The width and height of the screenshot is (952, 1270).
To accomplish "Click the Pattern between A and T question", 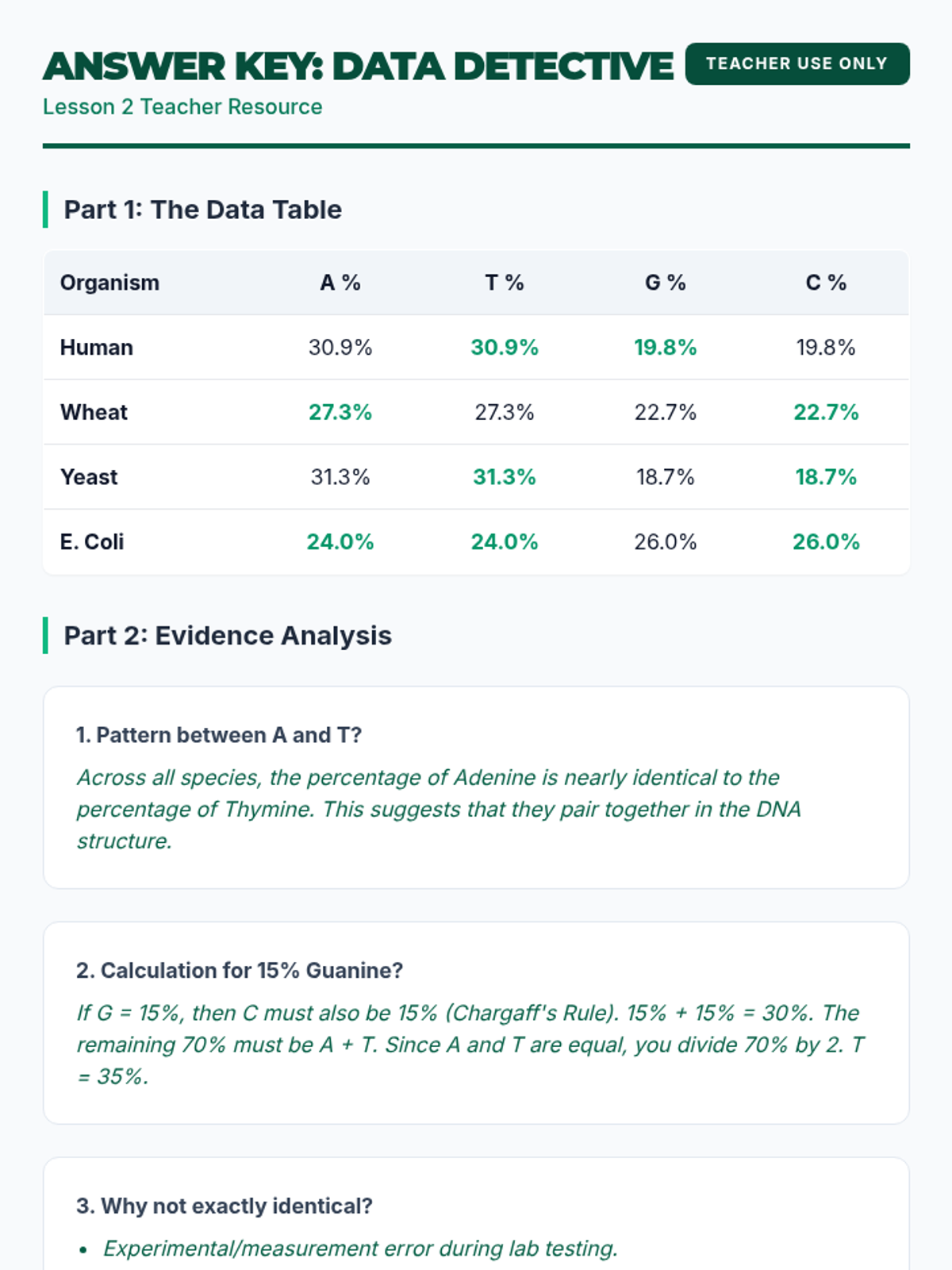I will 219,735.
